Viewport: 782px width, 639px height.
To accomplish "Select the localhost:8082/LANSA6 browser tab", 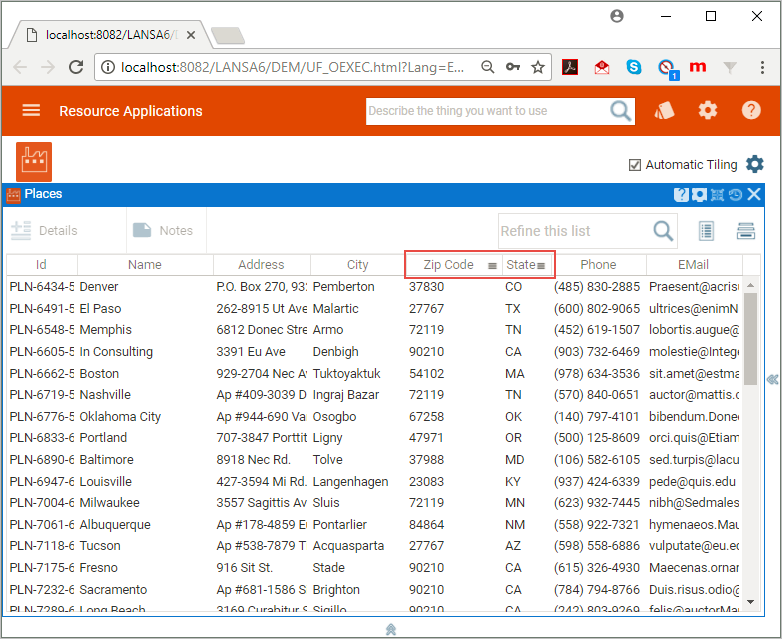I will click(109, 35).
